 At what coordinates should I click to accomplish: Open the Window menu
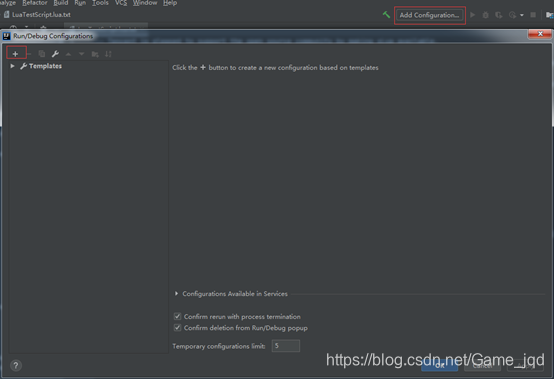click(145, 3)
